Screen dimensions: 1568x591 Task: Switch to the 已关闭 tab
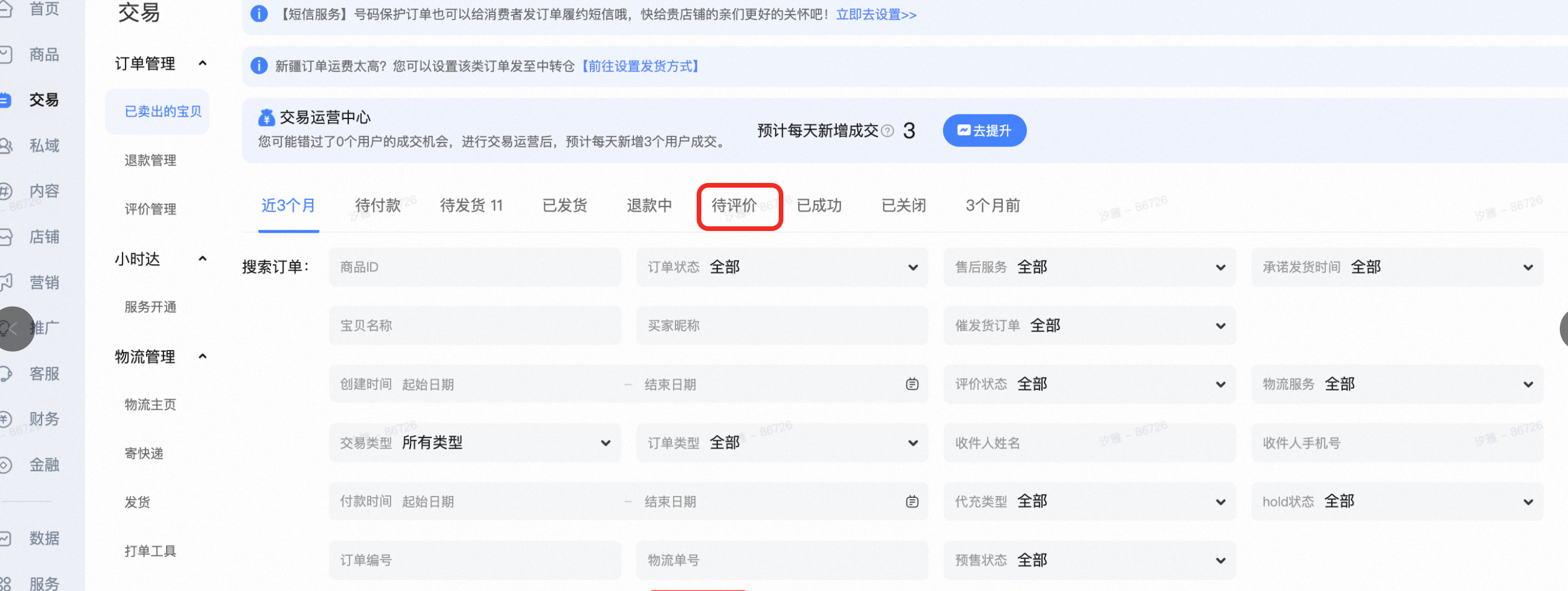pyautogui.click(x=904, y=206)
